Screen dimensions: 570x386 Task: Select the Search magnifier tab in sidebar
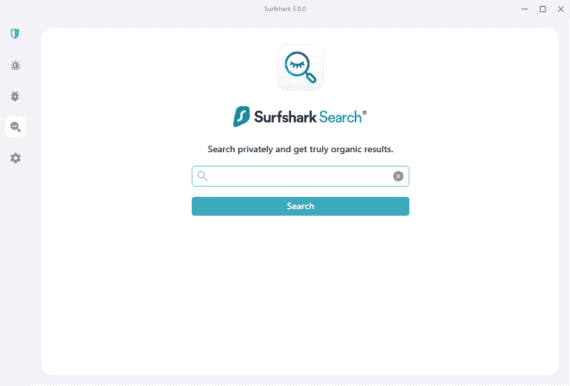pos(15,127)
